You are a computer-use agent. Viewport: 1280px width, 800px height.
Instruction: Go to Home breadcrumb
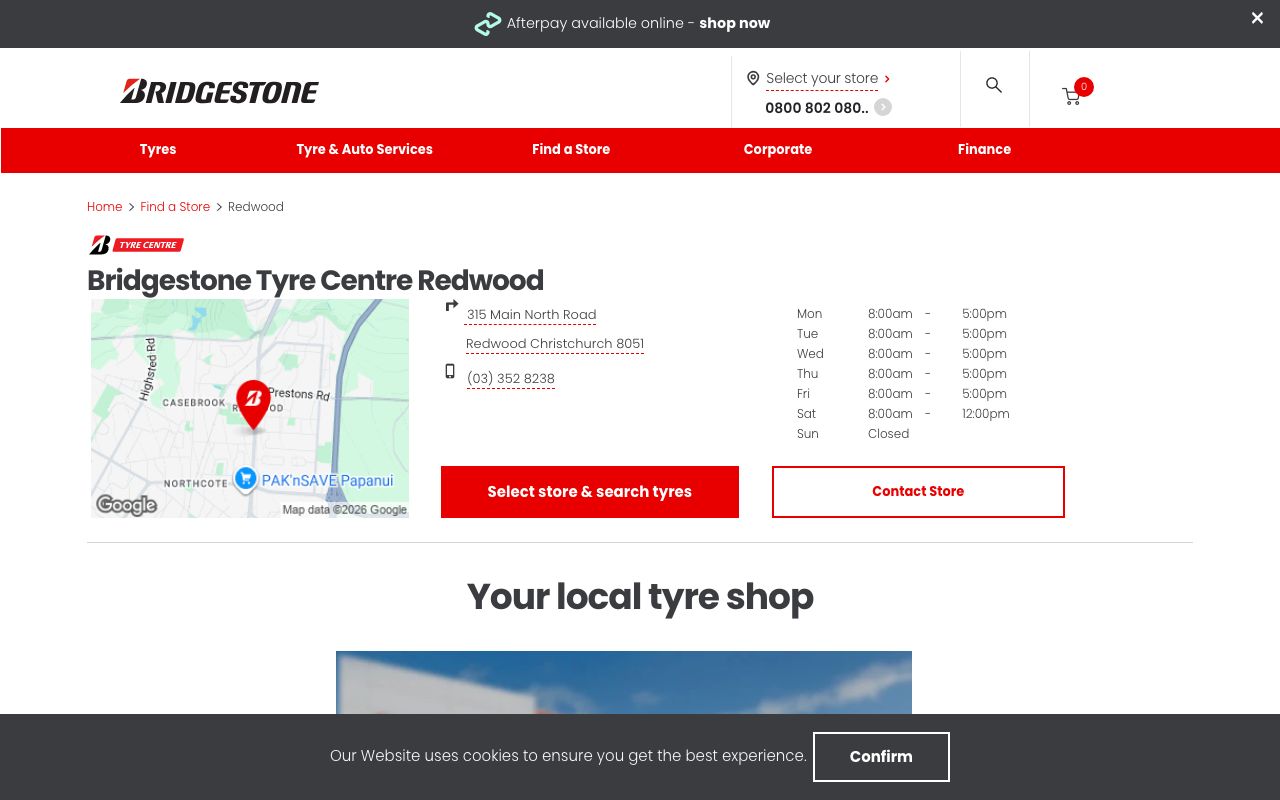pos(104,207)
